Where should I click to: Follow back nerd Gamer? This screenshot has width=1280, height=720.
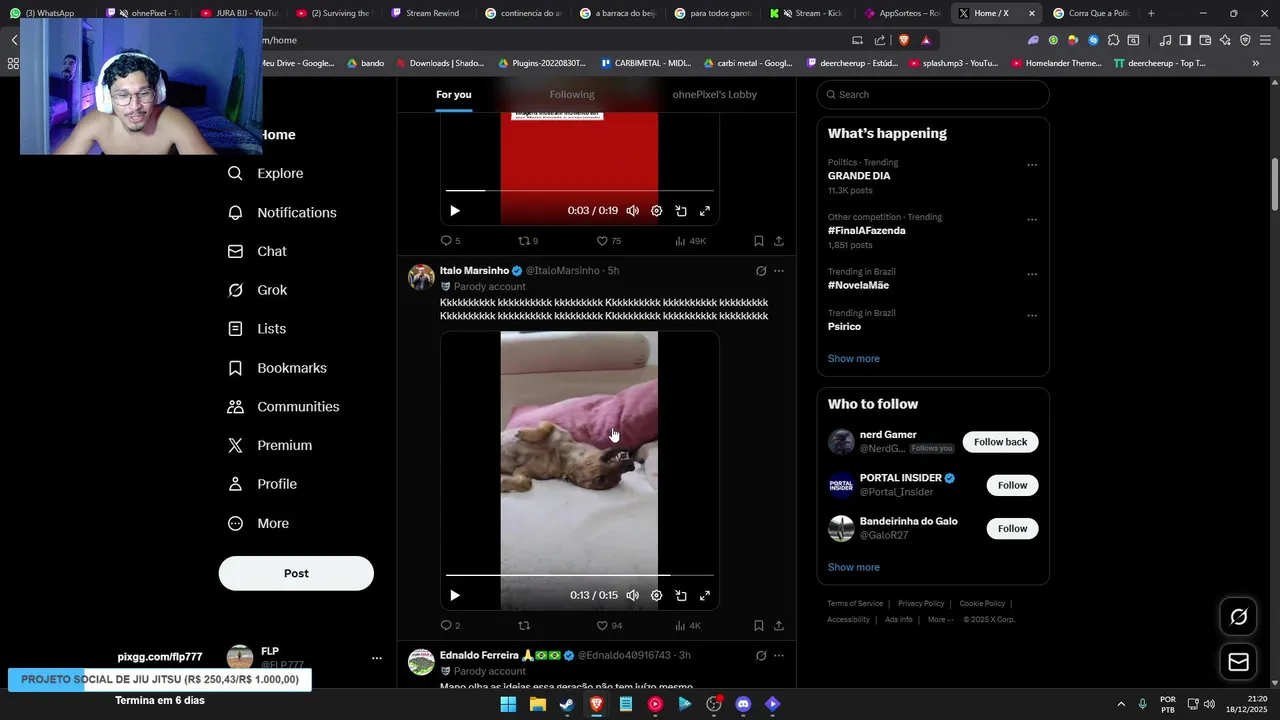coord(1000,442)
